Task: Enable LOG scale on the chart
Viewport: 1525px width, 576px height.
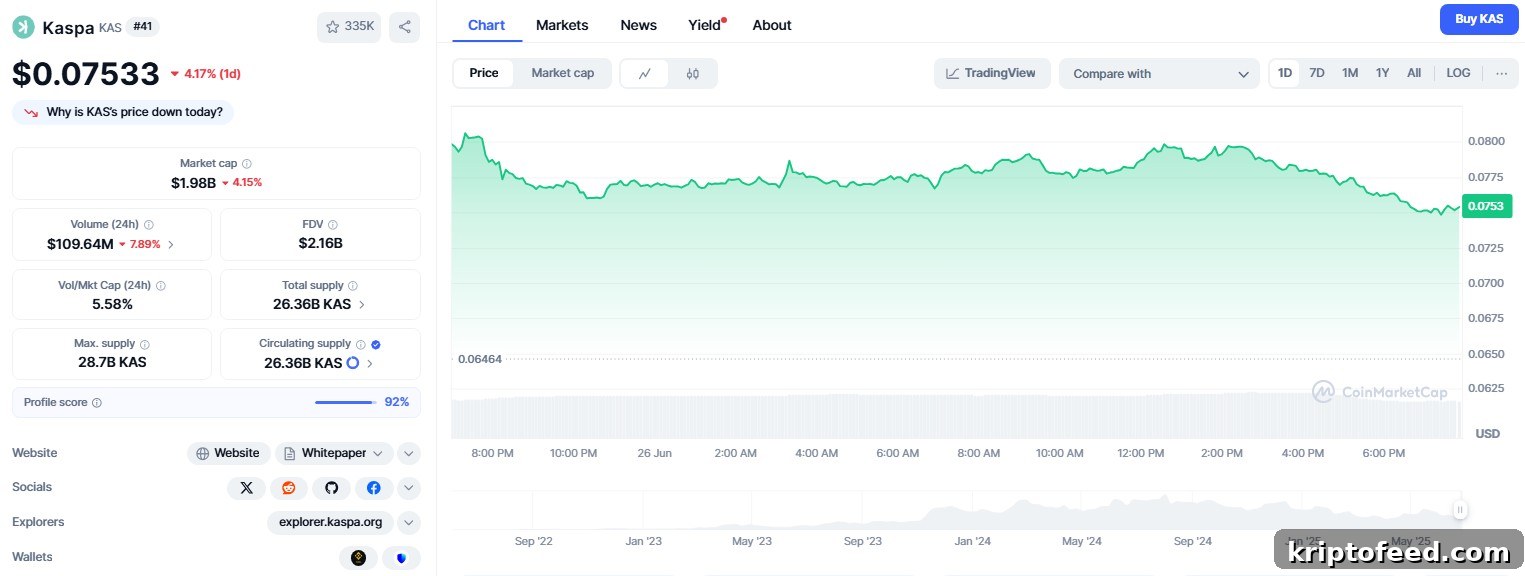Action: coord(1458,73)
